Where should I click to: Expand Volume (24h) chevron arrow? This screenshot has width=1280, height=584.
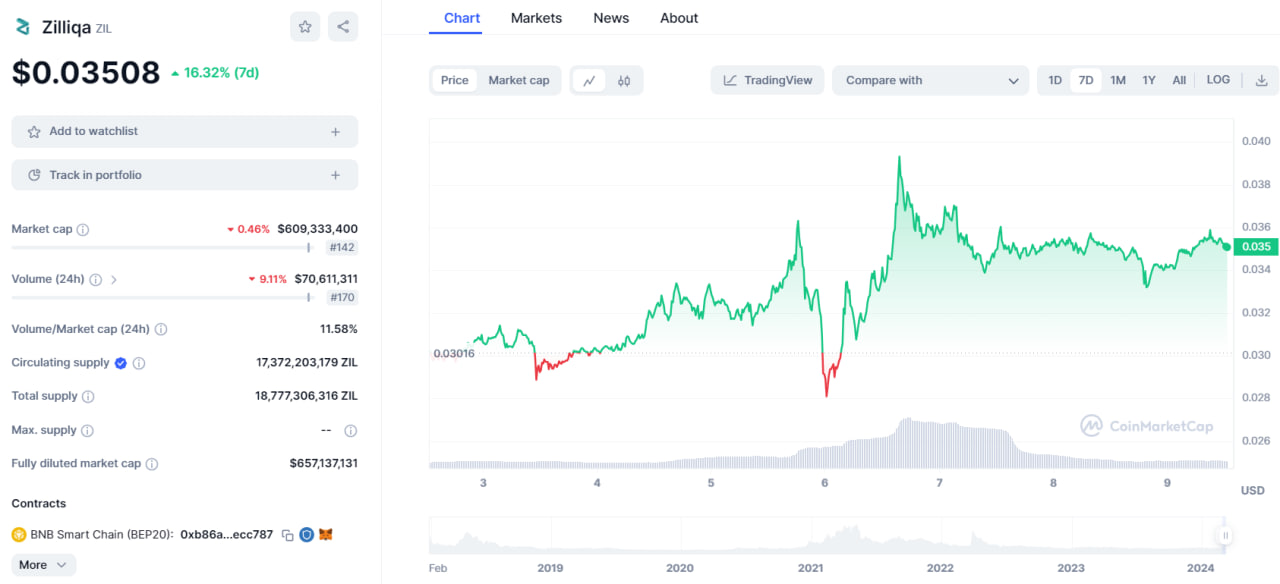pyautogui.click(x=114, y=280)
